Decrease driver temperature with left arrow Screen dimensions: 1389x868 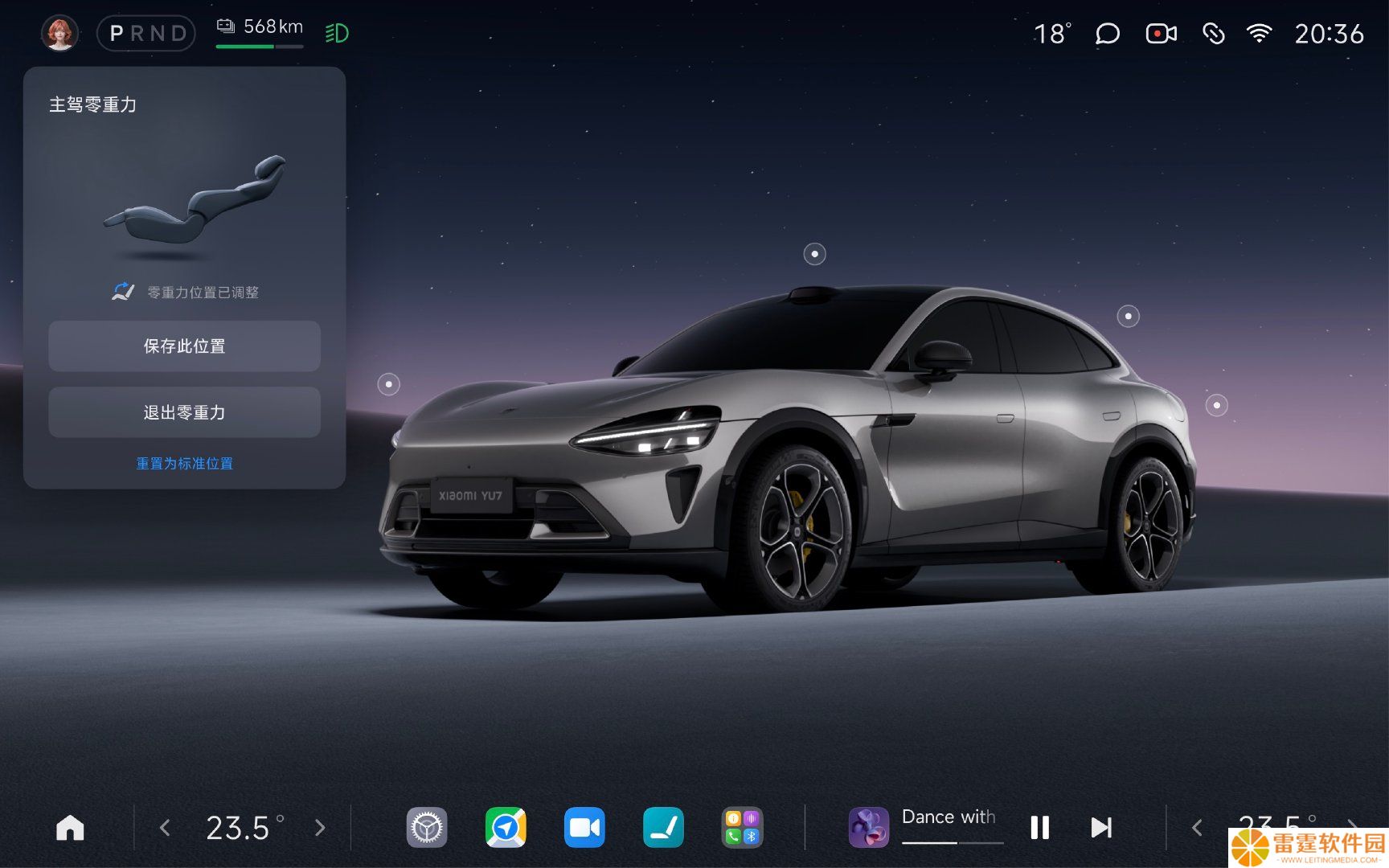(x=165, y=828)
